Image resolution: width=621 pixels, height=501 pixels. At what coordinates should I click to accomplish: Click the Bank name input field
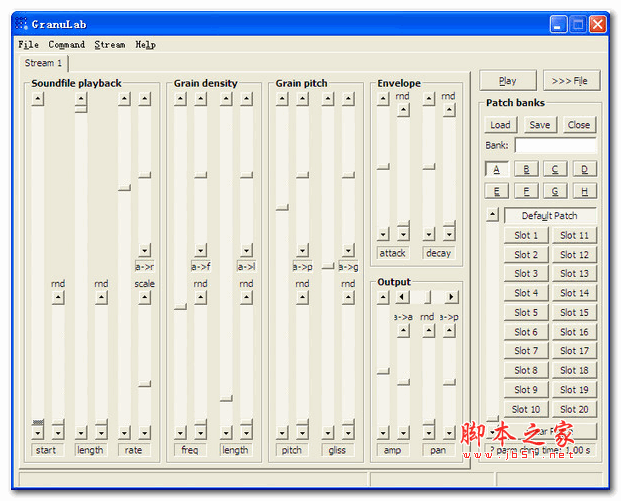555,146
